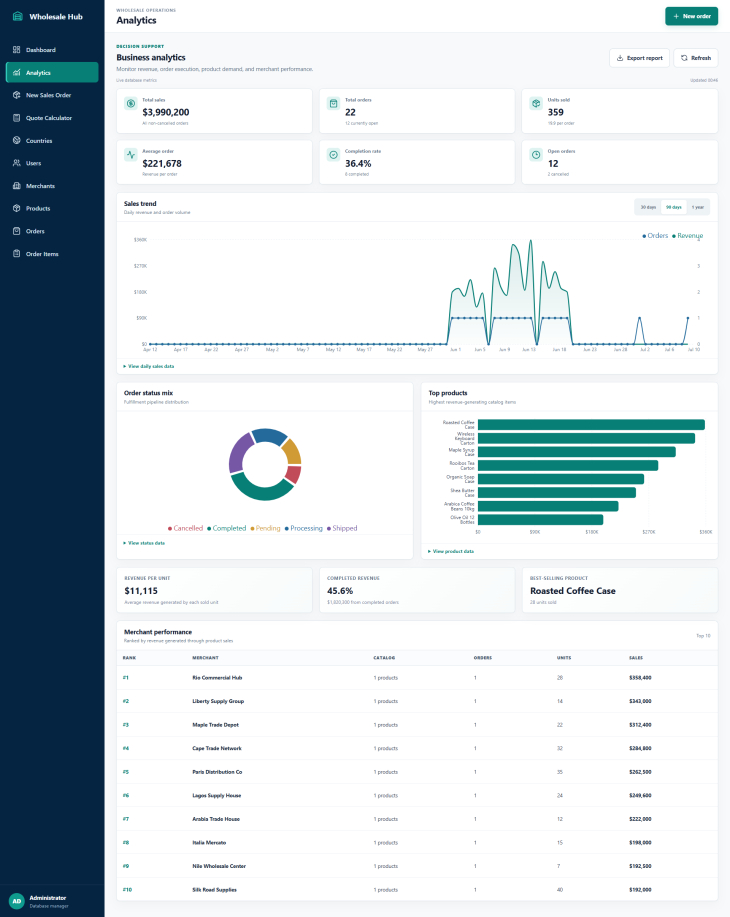
Task: Toggle Cancelled status in donut legend
Action: [185, 528]
